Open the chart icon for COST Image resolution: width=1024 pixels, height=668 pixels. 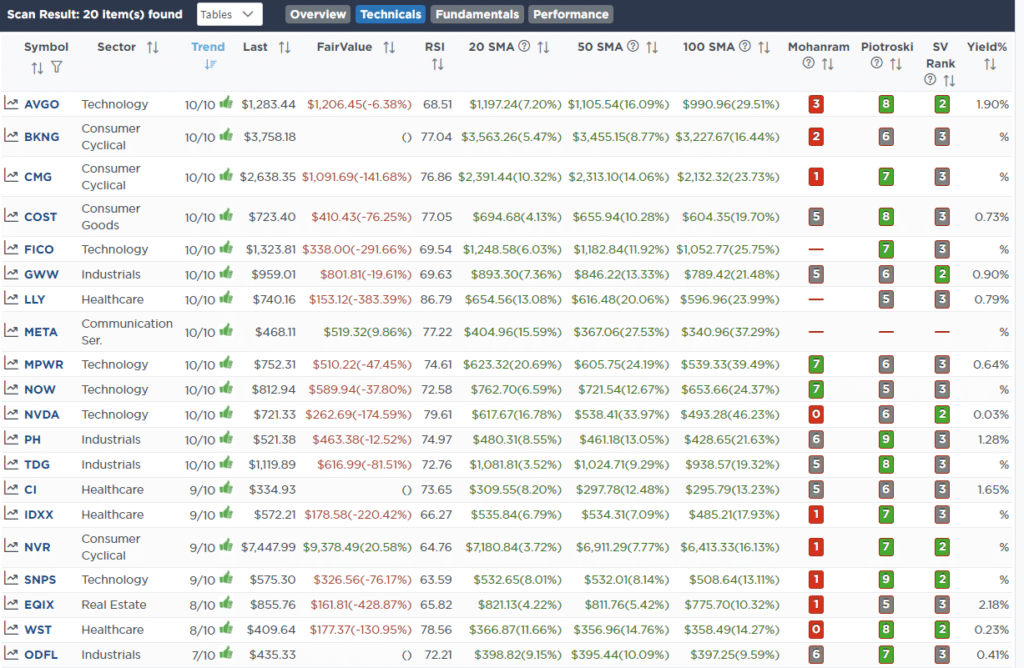(x=11, y=215)
